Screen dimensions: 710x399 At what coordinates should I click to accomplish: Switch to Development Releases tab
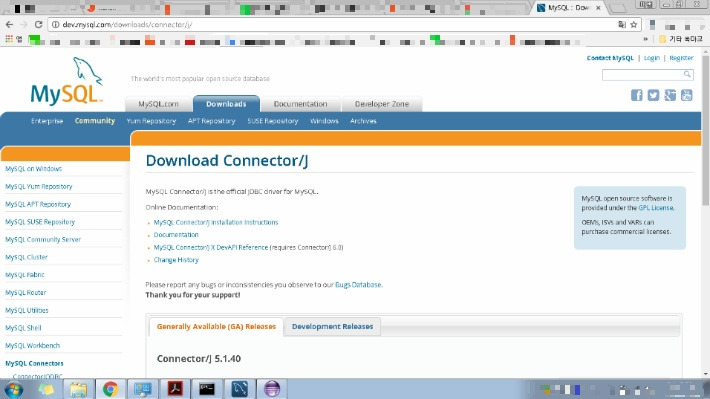[332, 327]
